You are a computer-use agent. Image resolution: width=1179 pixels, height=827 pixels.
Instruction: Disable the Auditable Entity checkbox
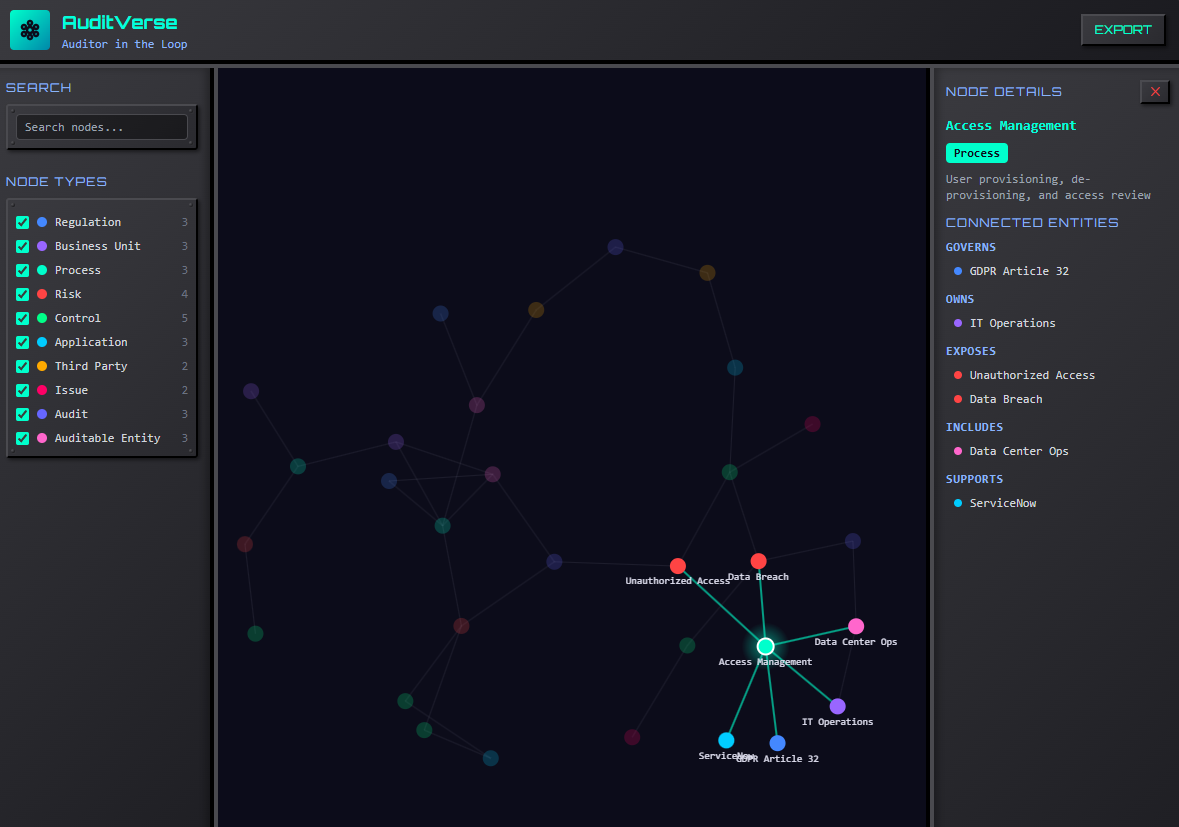pos(22,438)
